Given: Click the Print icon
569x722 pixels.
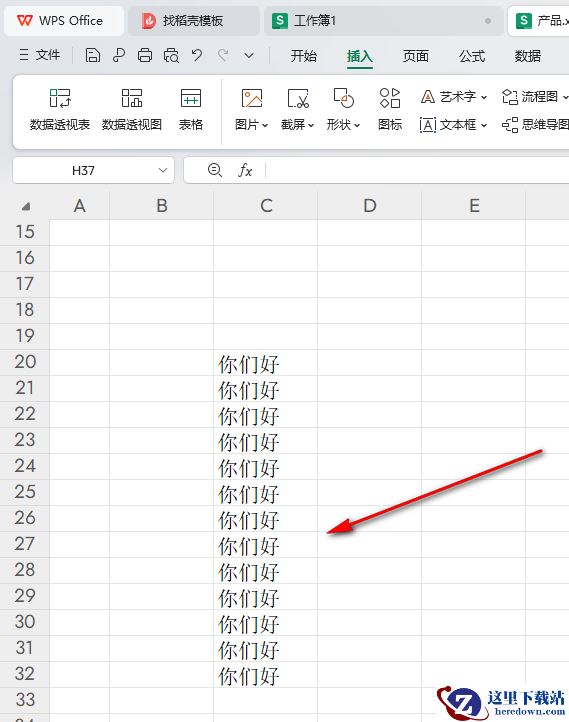Looking at the screenshot, I should pyautogui.click(x=145, y=56).
